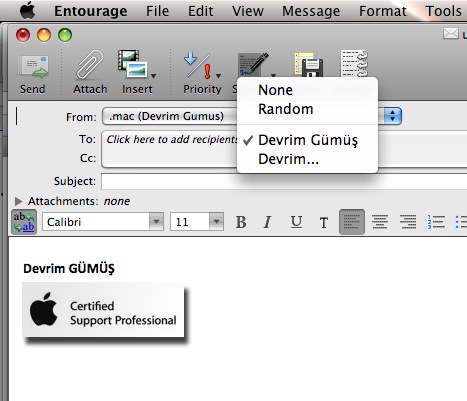
Task: Select align right button
Action: click(x=408, y=222)
